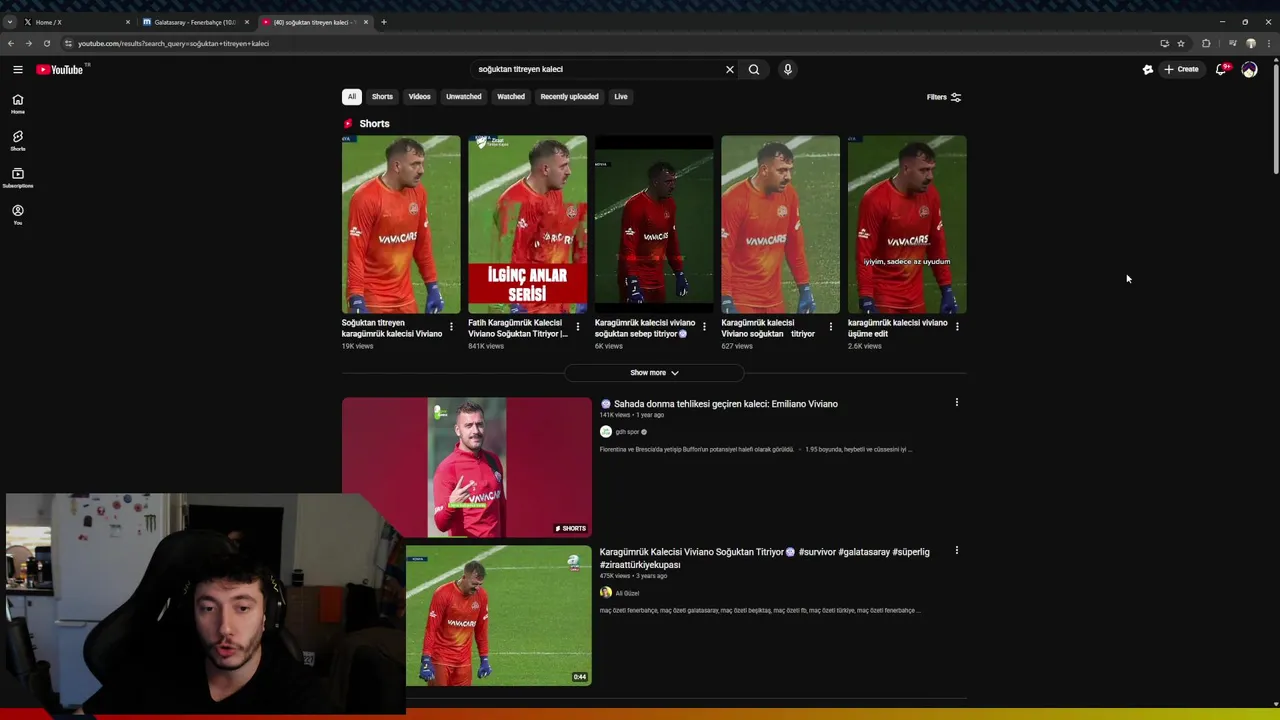This screenshot has height=720, width=1280.
Task: Open the Soğuktan titreyen short thumbnail
Action: point(401,225)
